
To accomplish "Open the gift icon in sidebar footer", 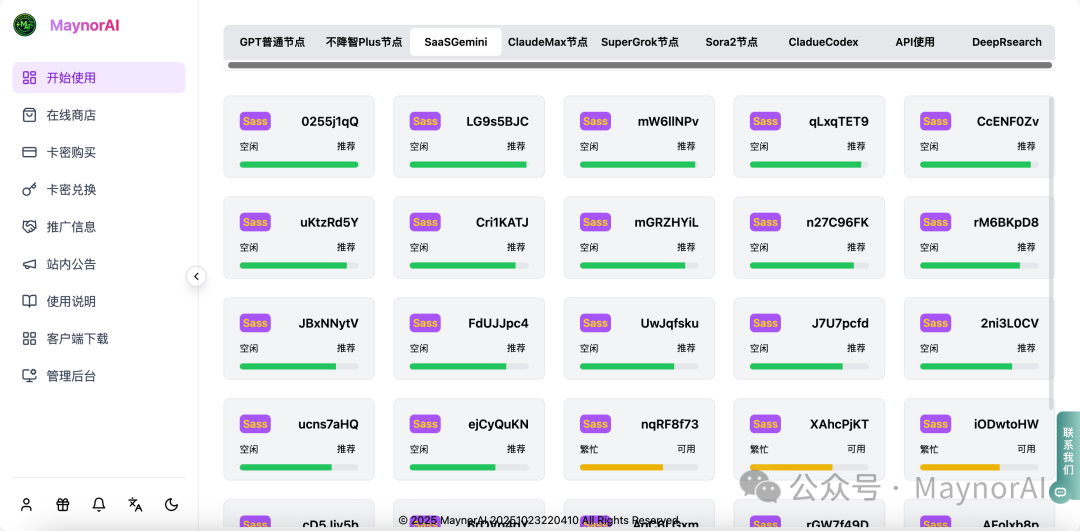I will point(63,505).
